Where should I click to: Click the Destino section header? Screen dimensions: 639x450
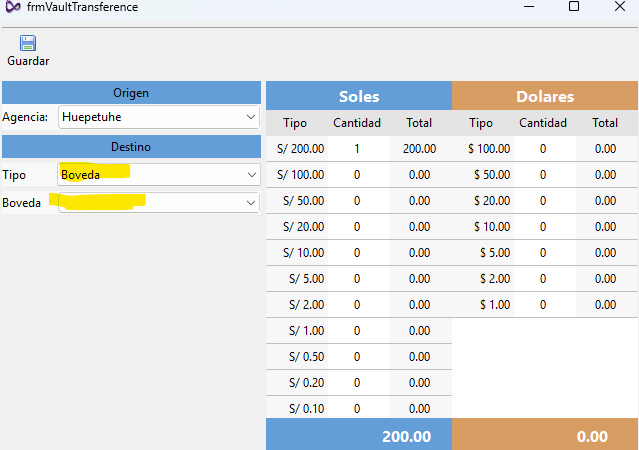[x=131, y=147]
